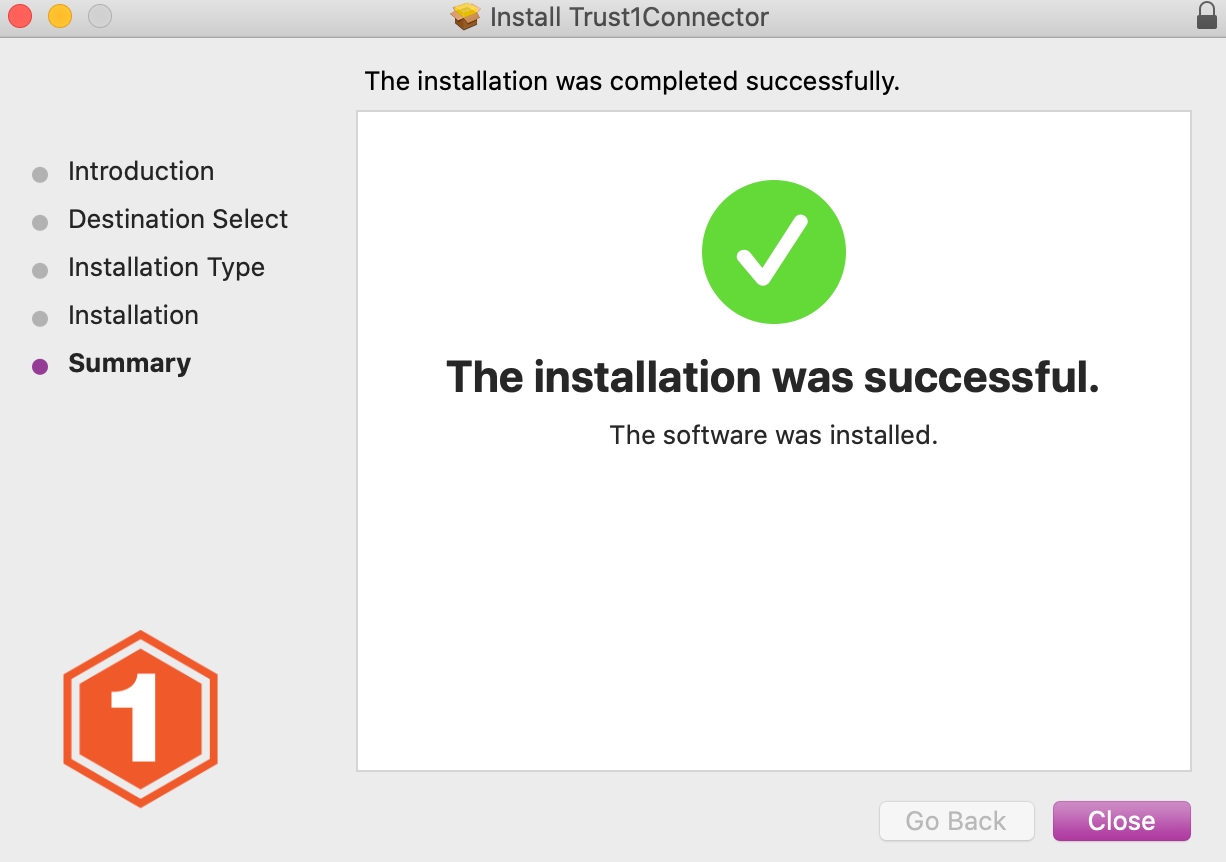Click the purple bullet beside Summary
1226x862 pixels.
tap(40, 366)
